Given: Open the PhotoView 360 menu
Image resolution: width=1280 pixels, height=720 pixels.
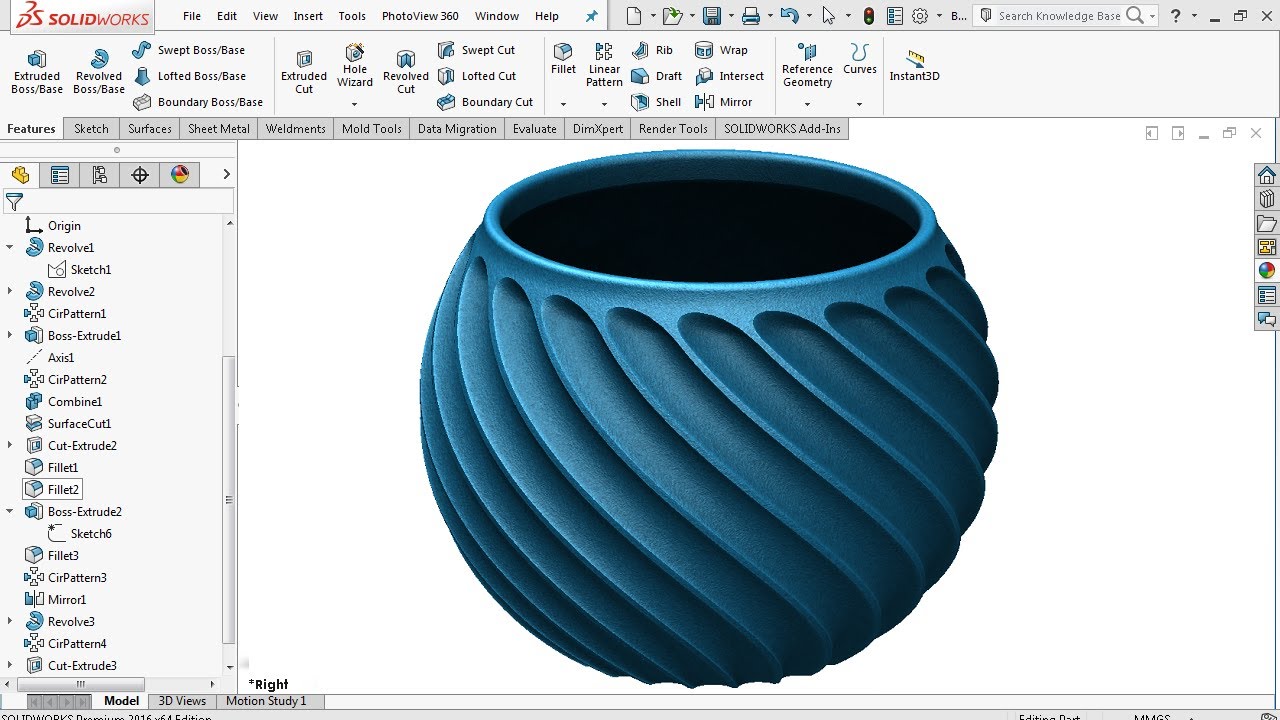Looking at the screenshot, I should click(x=420, y=16).
